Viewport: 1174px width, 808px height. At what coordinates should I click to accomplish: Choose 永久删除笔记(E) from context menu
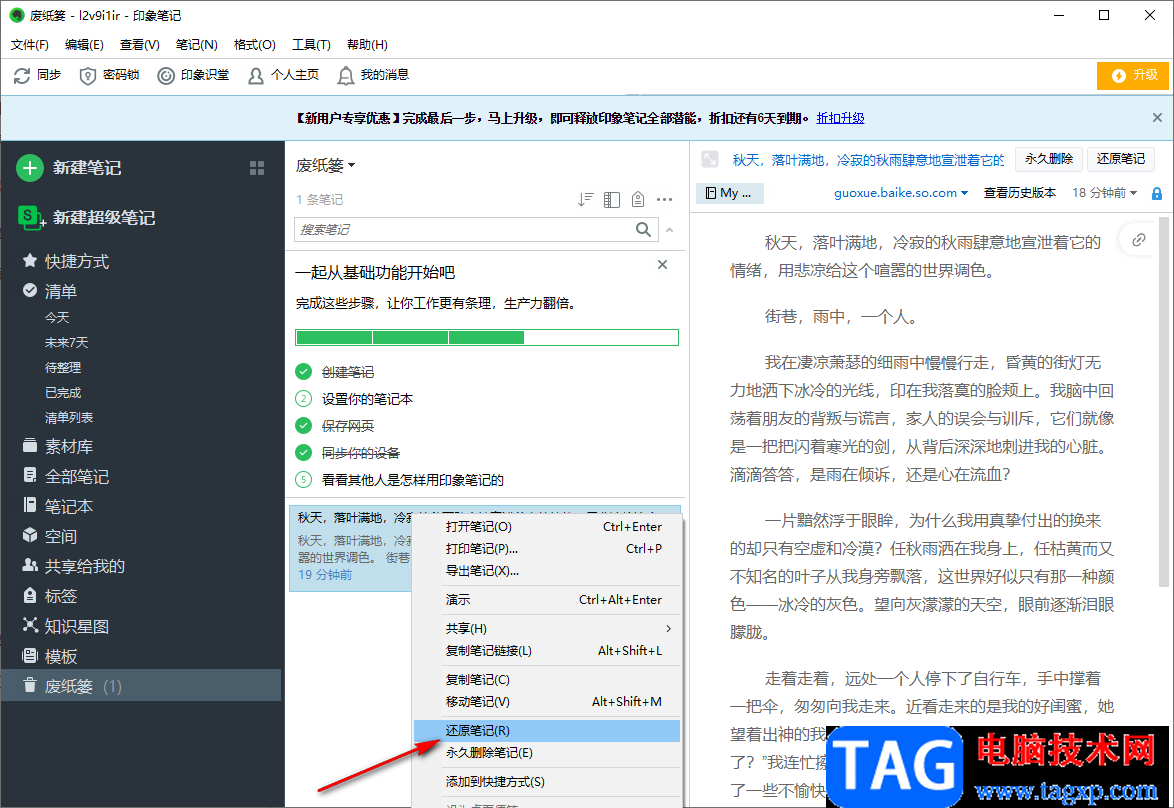click(547, 753)
